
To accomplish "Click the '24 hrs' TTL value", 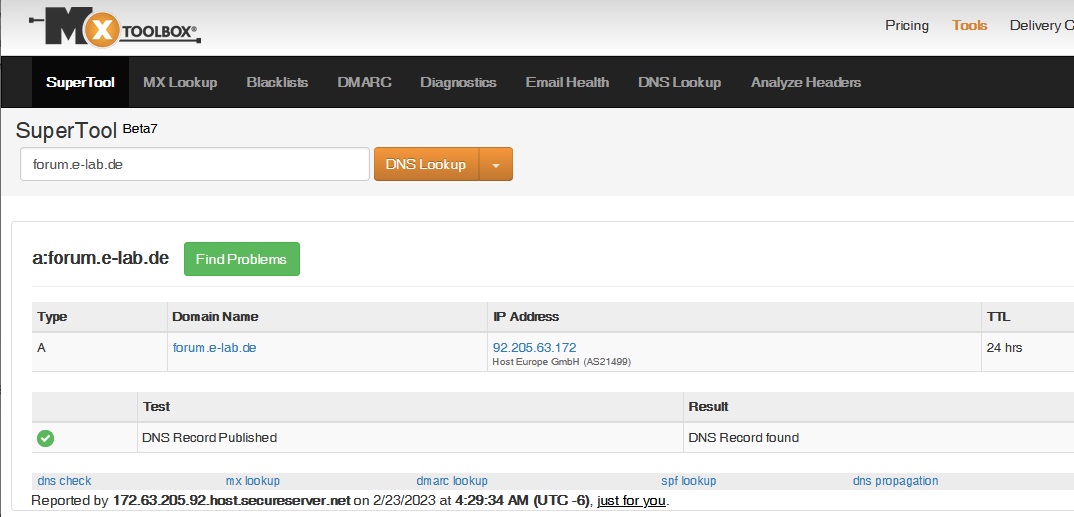I will click(1004, 348).
